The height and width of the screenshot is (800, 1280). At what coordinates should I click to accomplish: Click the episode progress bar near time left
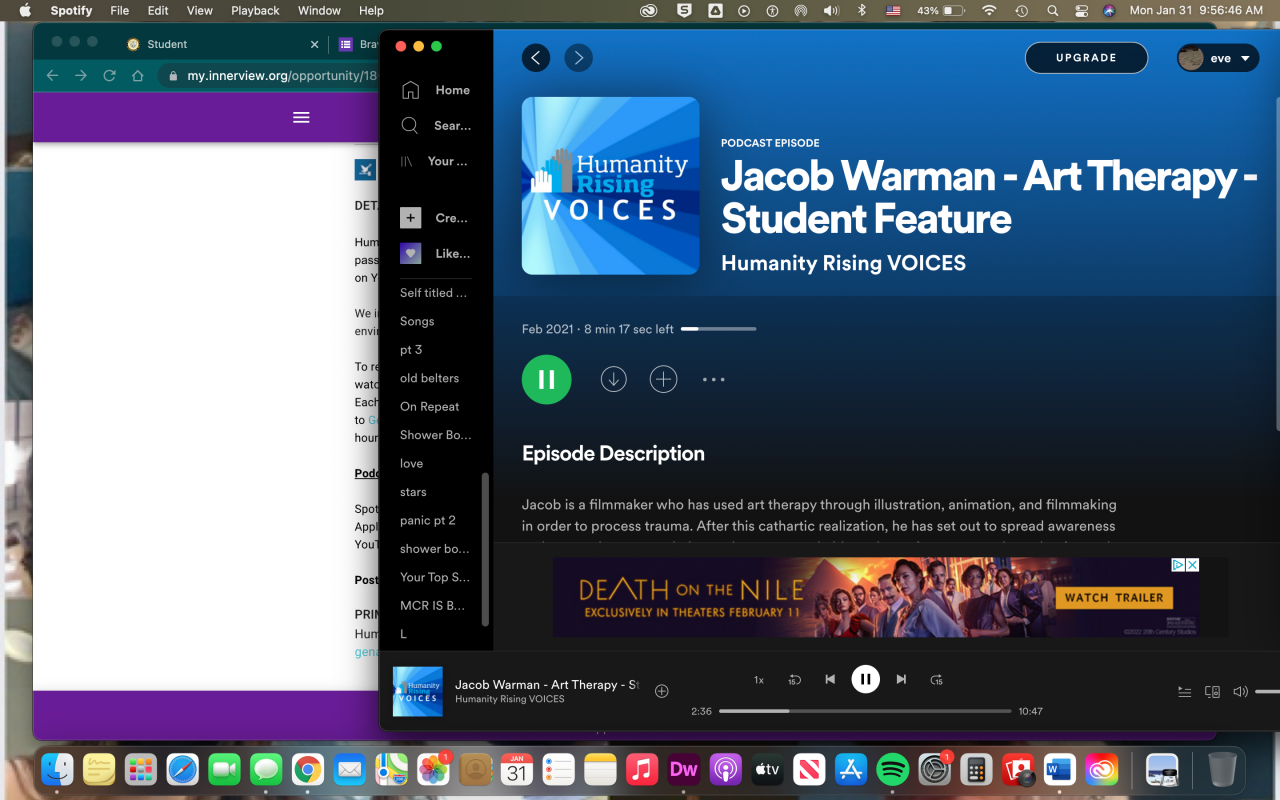pos(718,329)
